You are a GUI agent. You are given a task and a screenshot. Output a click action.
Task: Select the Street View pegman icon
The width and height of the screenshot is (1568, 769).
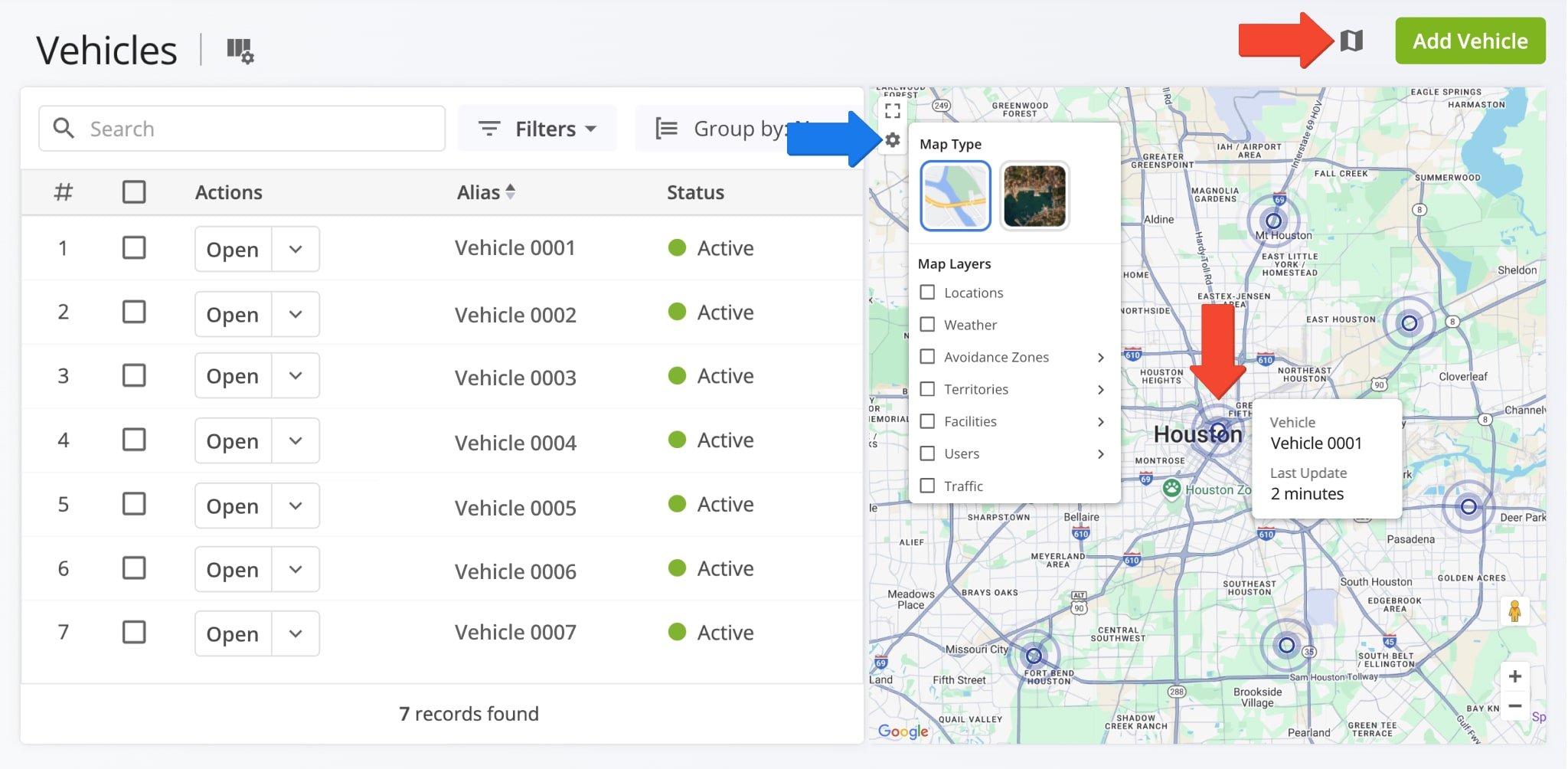(1515, 610)
